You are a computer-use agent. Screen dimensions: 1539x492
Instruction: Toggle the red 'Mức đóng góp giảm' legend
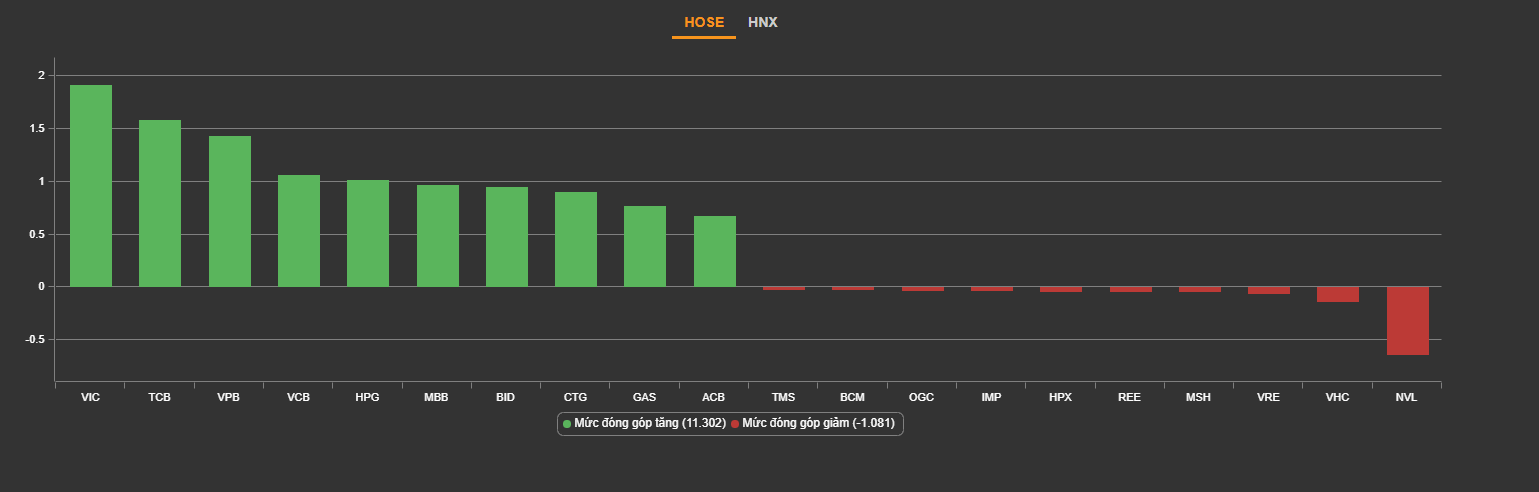(x=812, y=424)
